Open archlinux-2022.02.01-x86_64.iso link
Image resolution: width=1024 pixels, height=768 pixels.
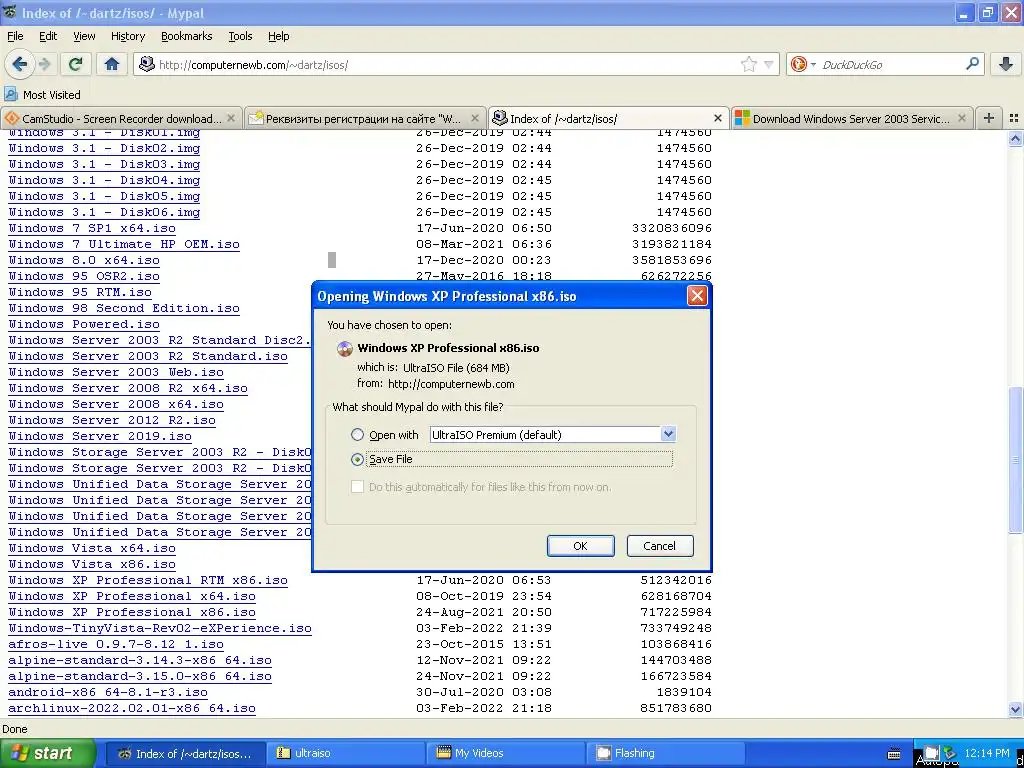coord(132,708)
